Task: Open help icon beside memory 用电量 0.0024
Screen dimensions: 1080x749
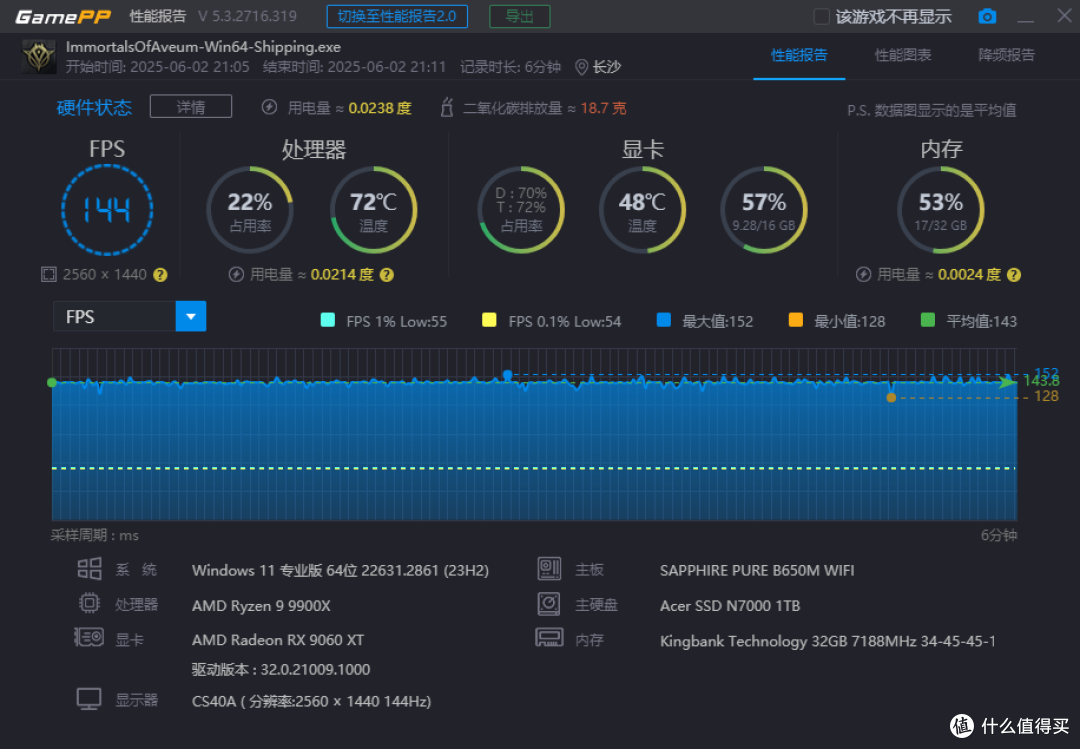Action: pyautogui.click(x=1014, y=275)
